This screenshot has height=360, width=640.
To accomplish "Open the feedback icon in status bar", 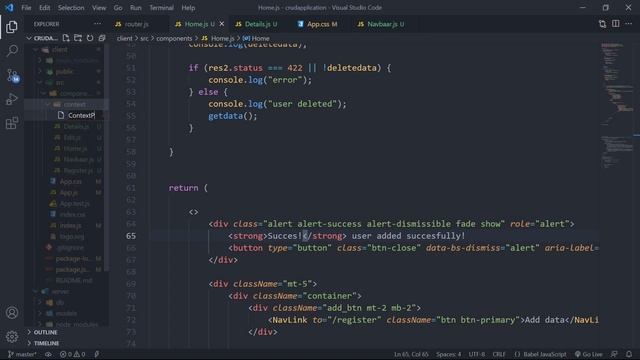I will 614,354.
